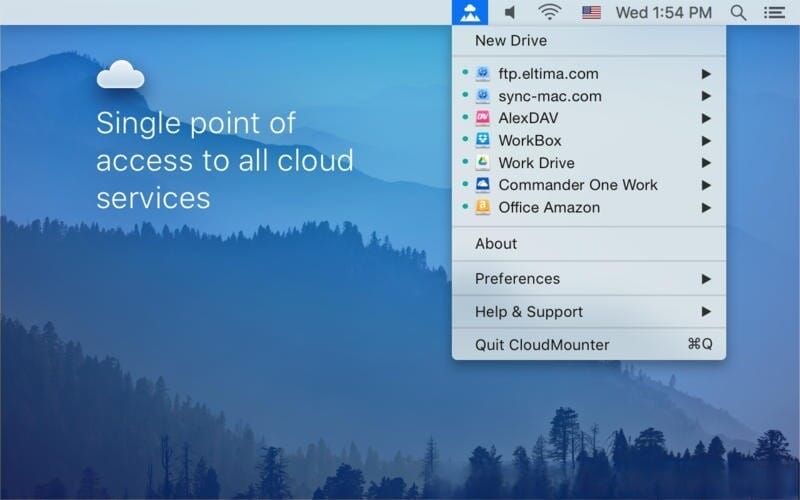The width and height of the screenshot is (800, 500).
Task: Click the ⌘Q shortcut label
Action: tap(699, 344)
